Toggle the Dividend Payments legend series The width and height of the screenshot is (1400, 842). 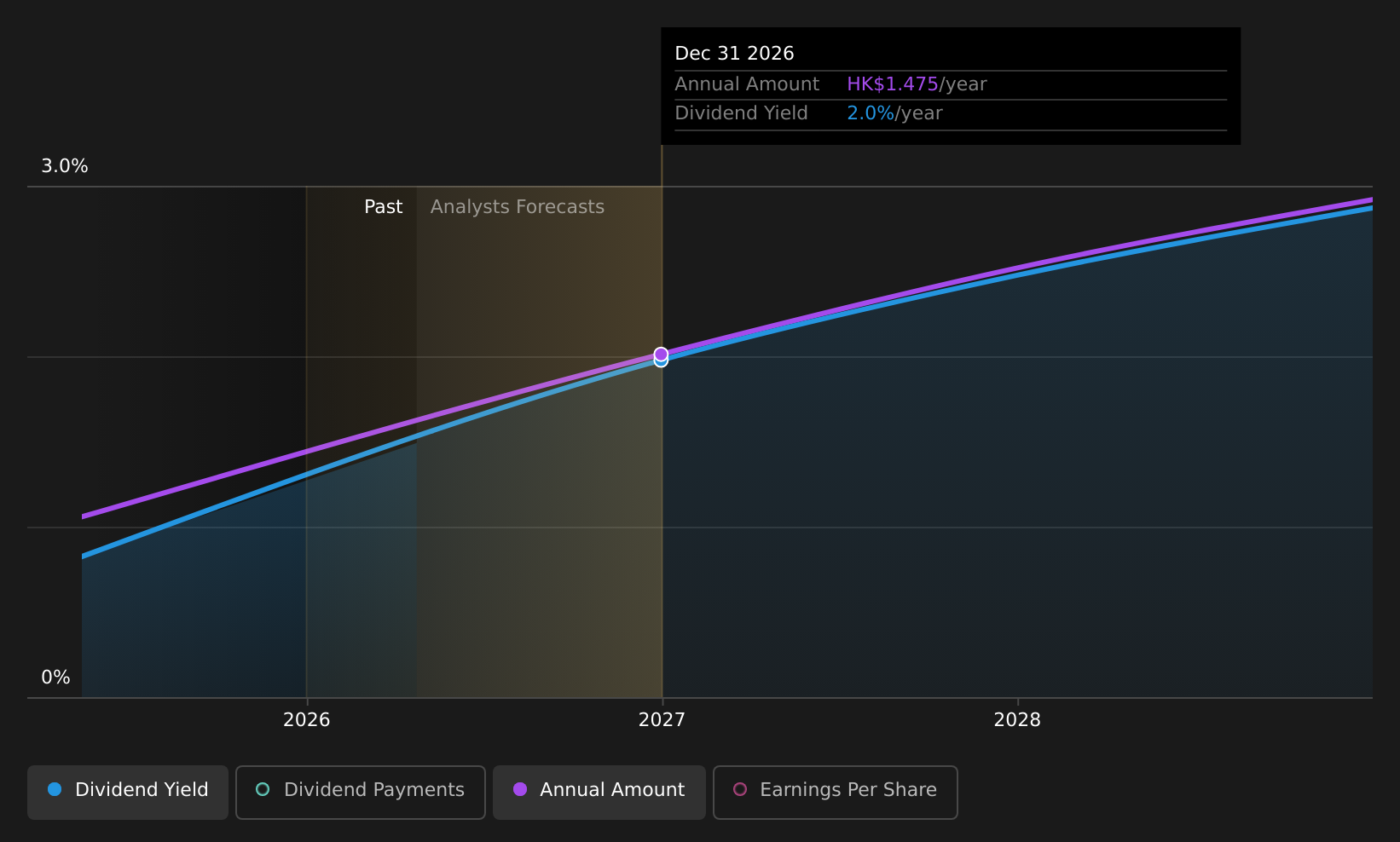pos(361,792)
